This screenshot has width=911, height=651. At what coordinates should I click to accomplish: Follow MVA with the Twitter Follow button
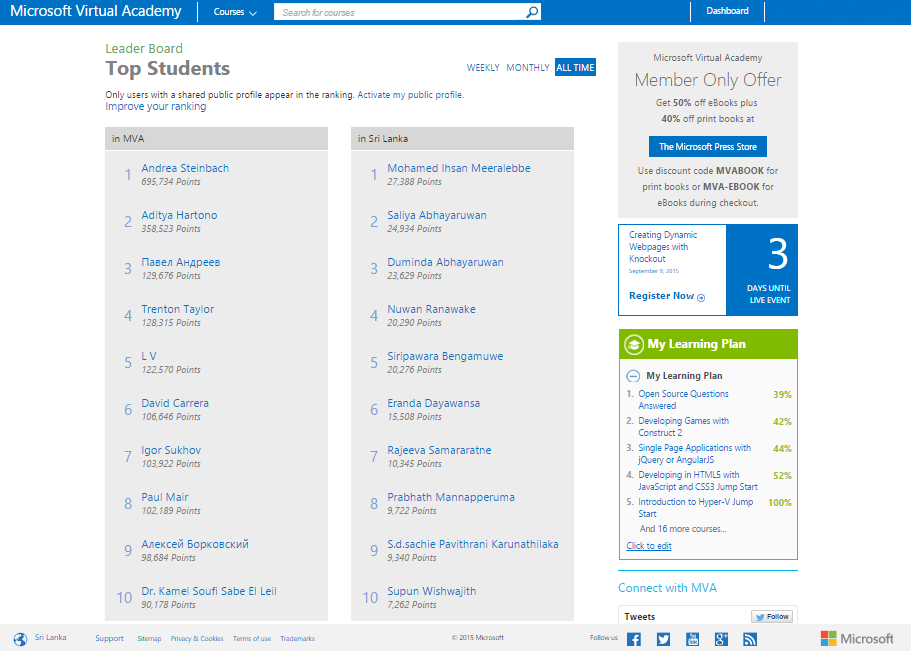pos(771,617)
